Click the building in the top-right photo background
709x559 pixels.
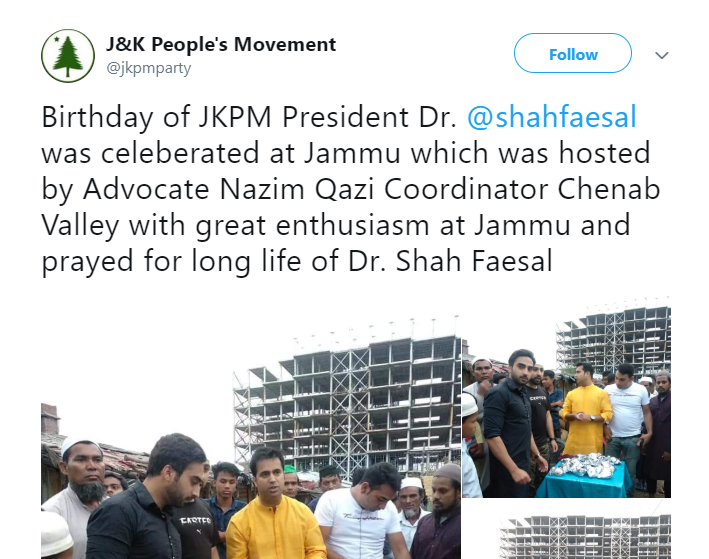pos(613,339)
